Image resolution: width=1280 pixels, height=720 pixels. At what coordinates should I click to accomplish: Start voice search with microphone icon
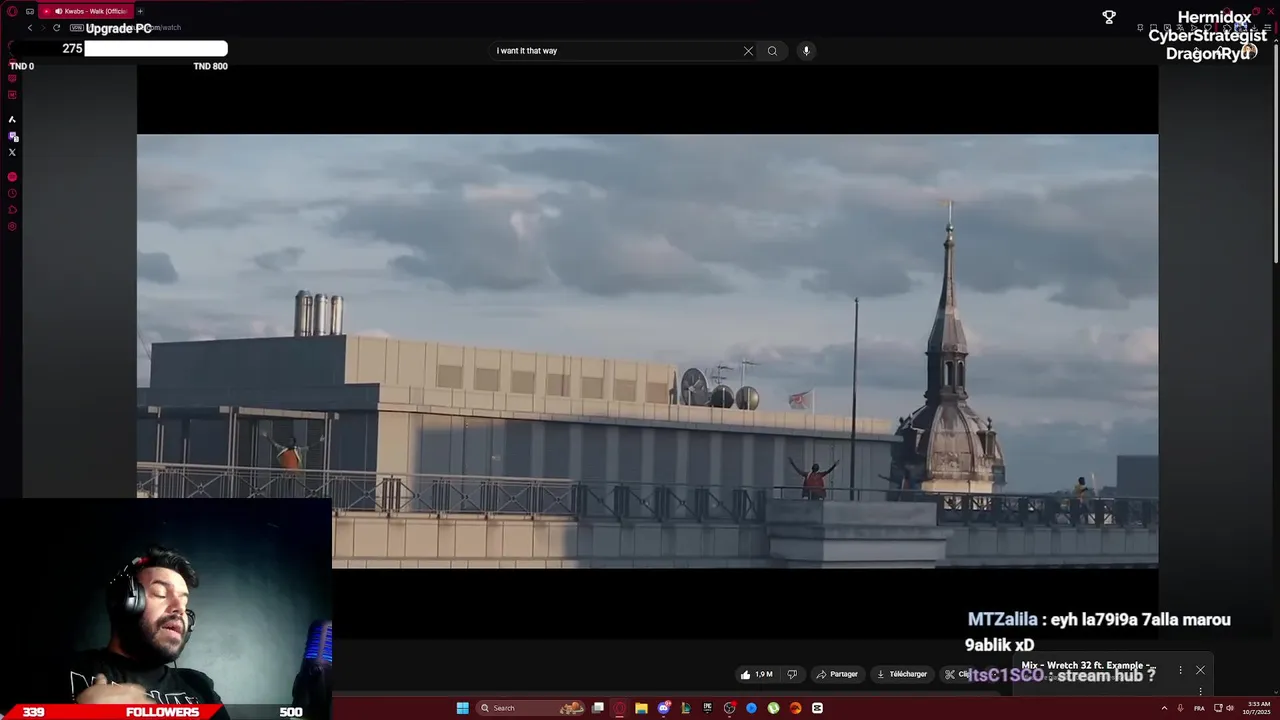(x=806, y=51)
